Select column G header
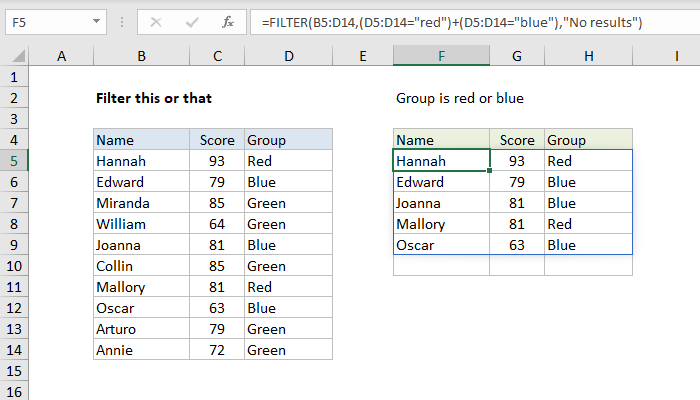The width and height of the screenshot is (700, 400). pyautogui.click(x=517, y=56)
